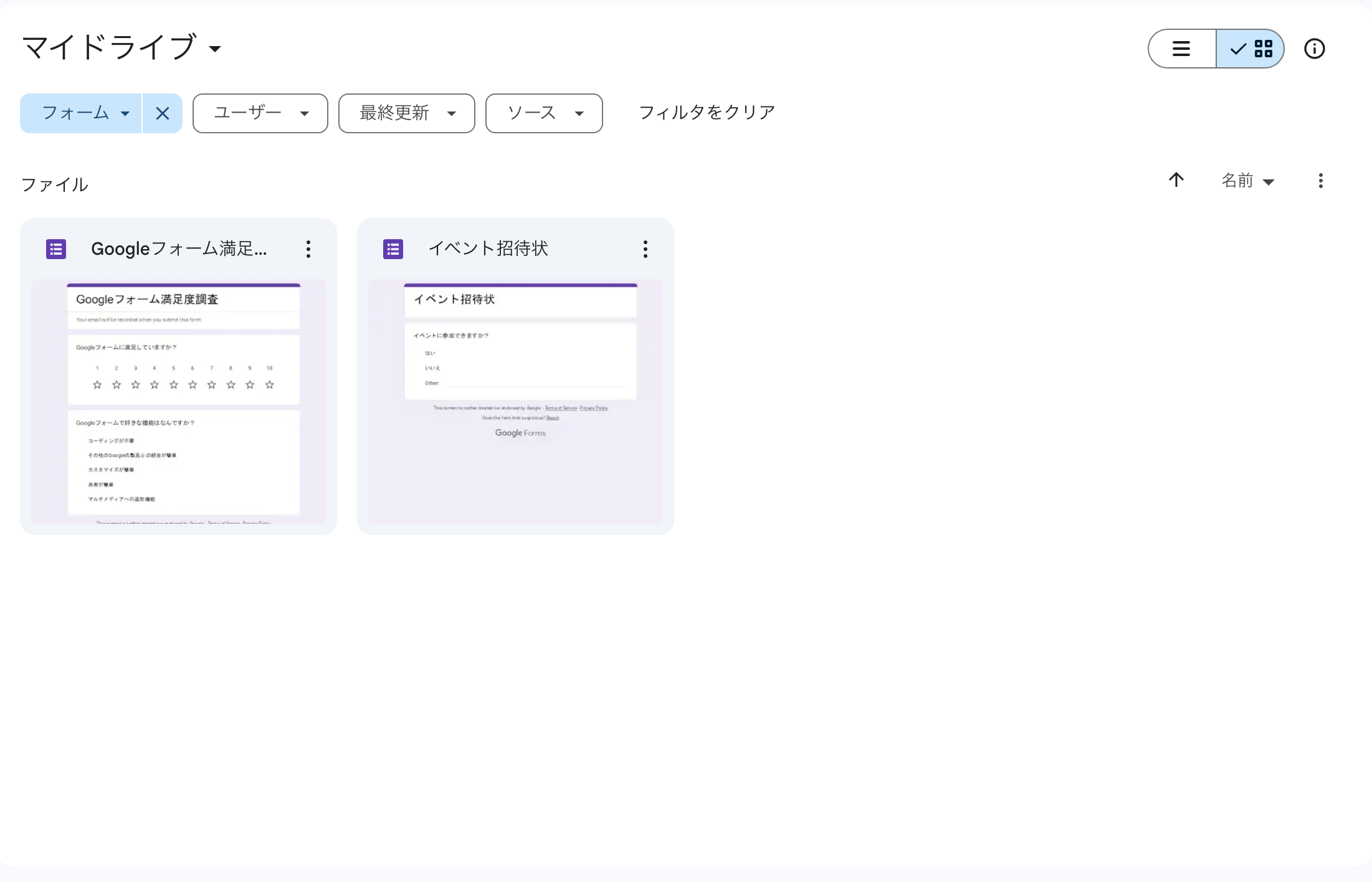Open more actions for Googleフォーム満足 file
Viewport: 1372px width, 882px height.
[x=308, y=249]
